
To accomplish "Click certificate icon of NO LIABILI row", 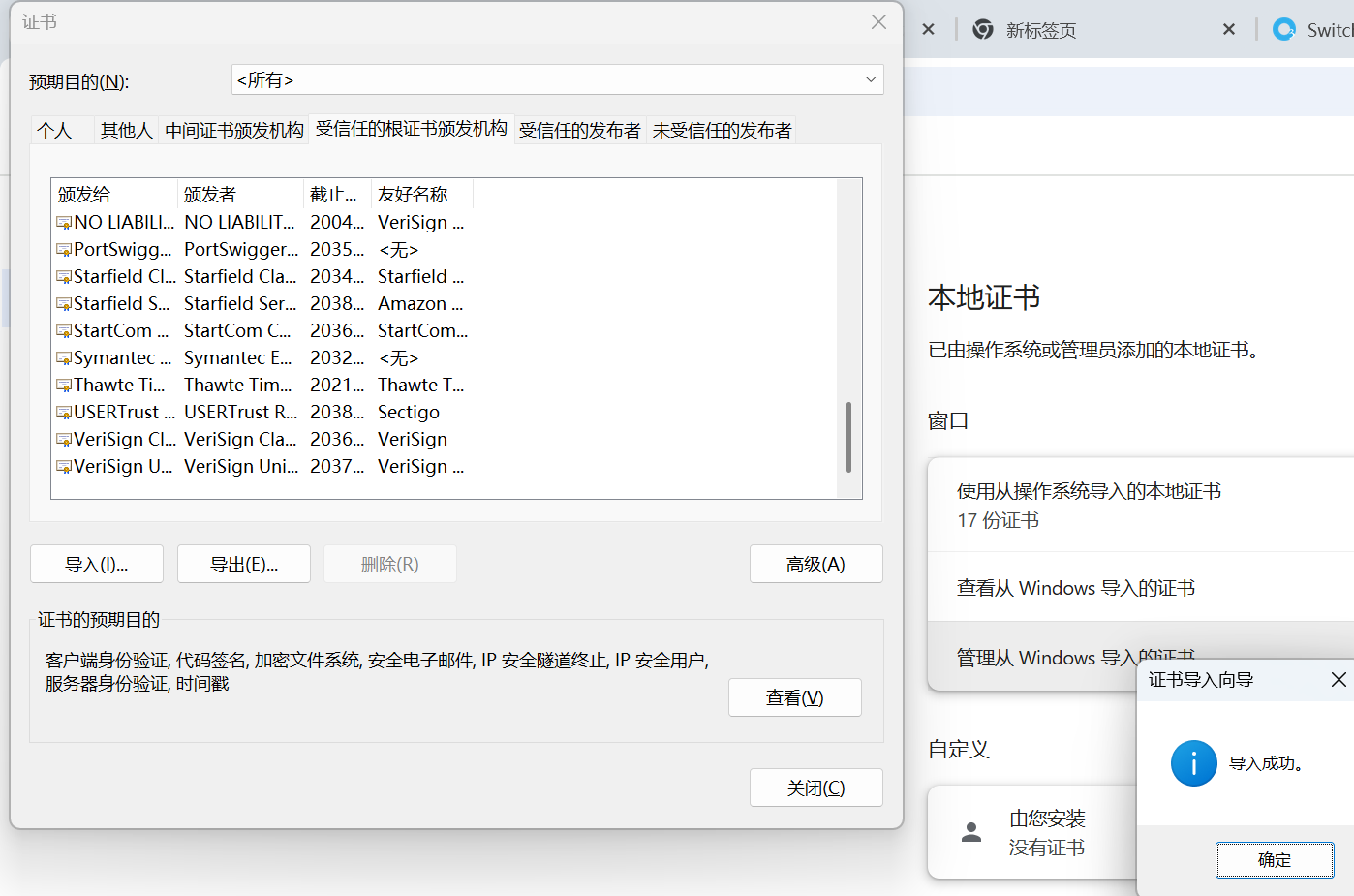I will point(64,223).
